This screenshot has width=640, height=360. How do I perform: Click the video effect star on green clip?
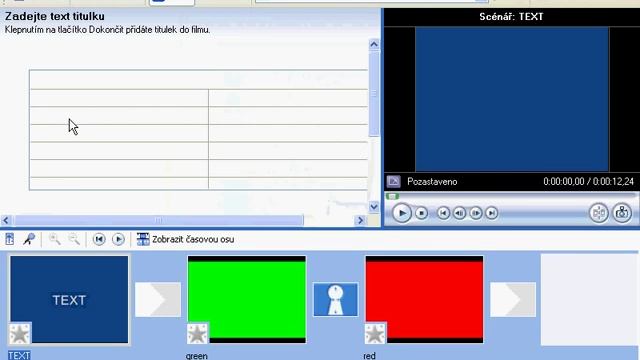pyautogui.click(x=198, y=334)
